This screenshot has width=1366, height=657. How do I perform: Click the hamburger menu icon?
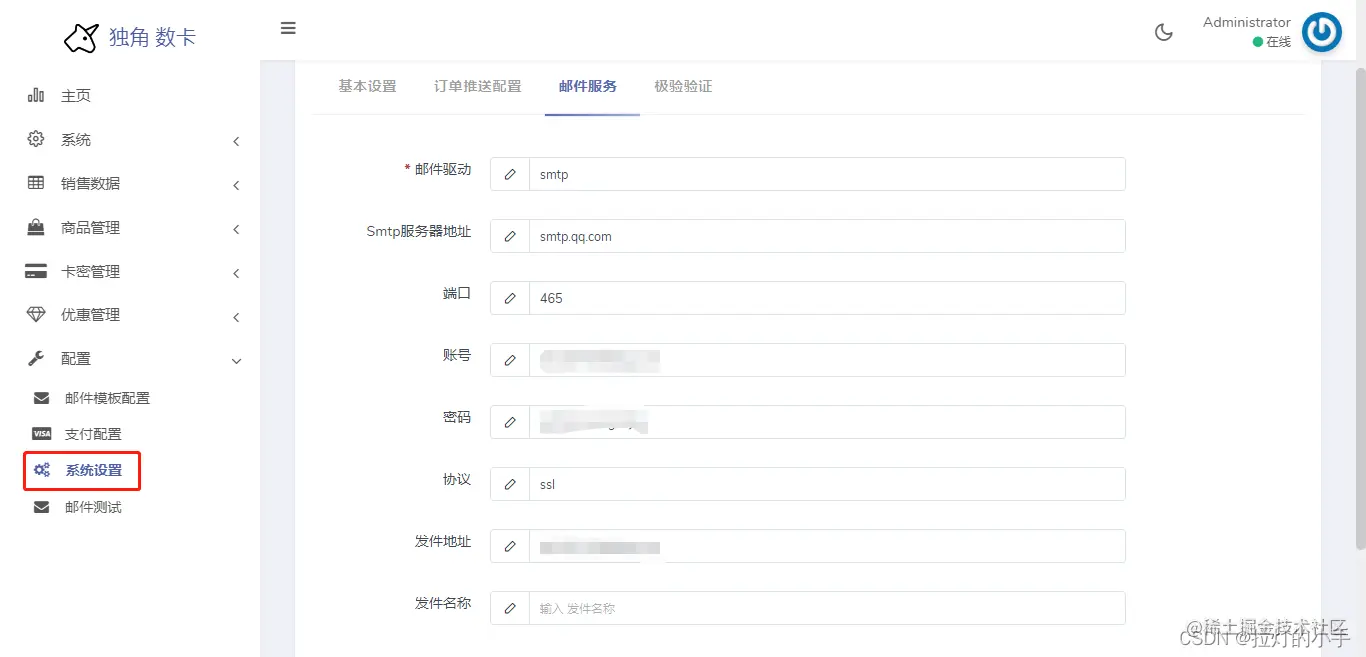288,28
